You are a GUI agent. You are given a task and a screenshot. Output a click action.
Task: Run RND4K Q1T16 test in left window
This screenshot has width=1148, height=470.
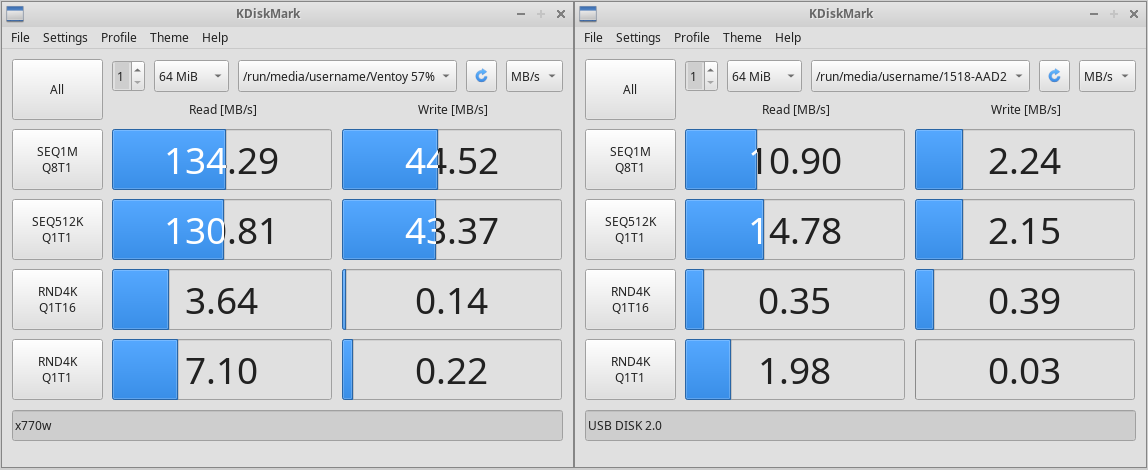pyautogui.click(x=57, y=299)
